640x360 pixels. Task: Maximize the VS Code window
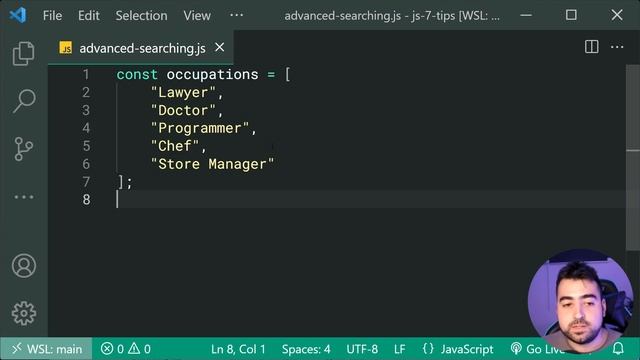(x=571, y=15)
